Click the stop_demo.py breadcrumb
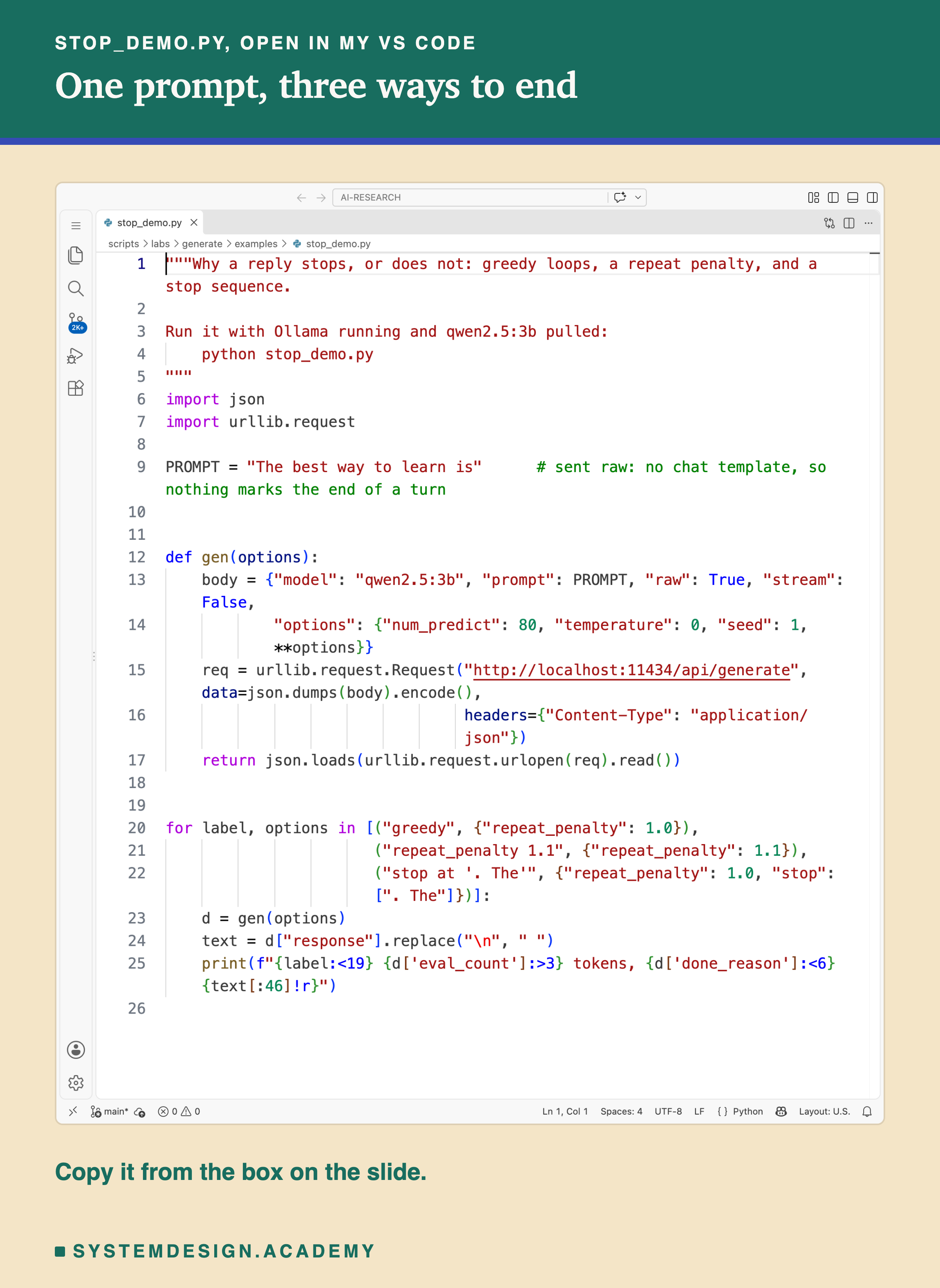Screen dimensions: 940x1288 pos(332,244)
